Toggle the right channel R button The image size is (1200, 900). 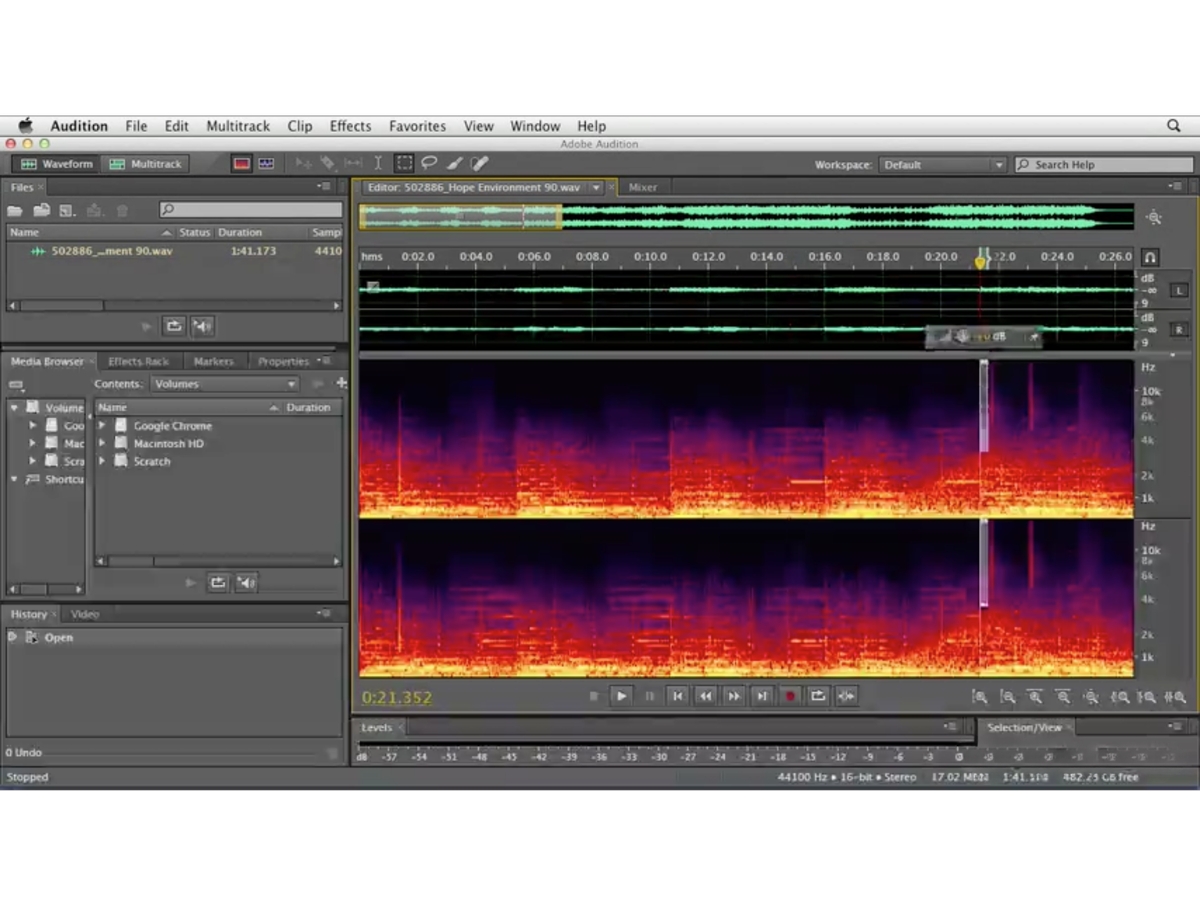click(x=1178, y=329)
